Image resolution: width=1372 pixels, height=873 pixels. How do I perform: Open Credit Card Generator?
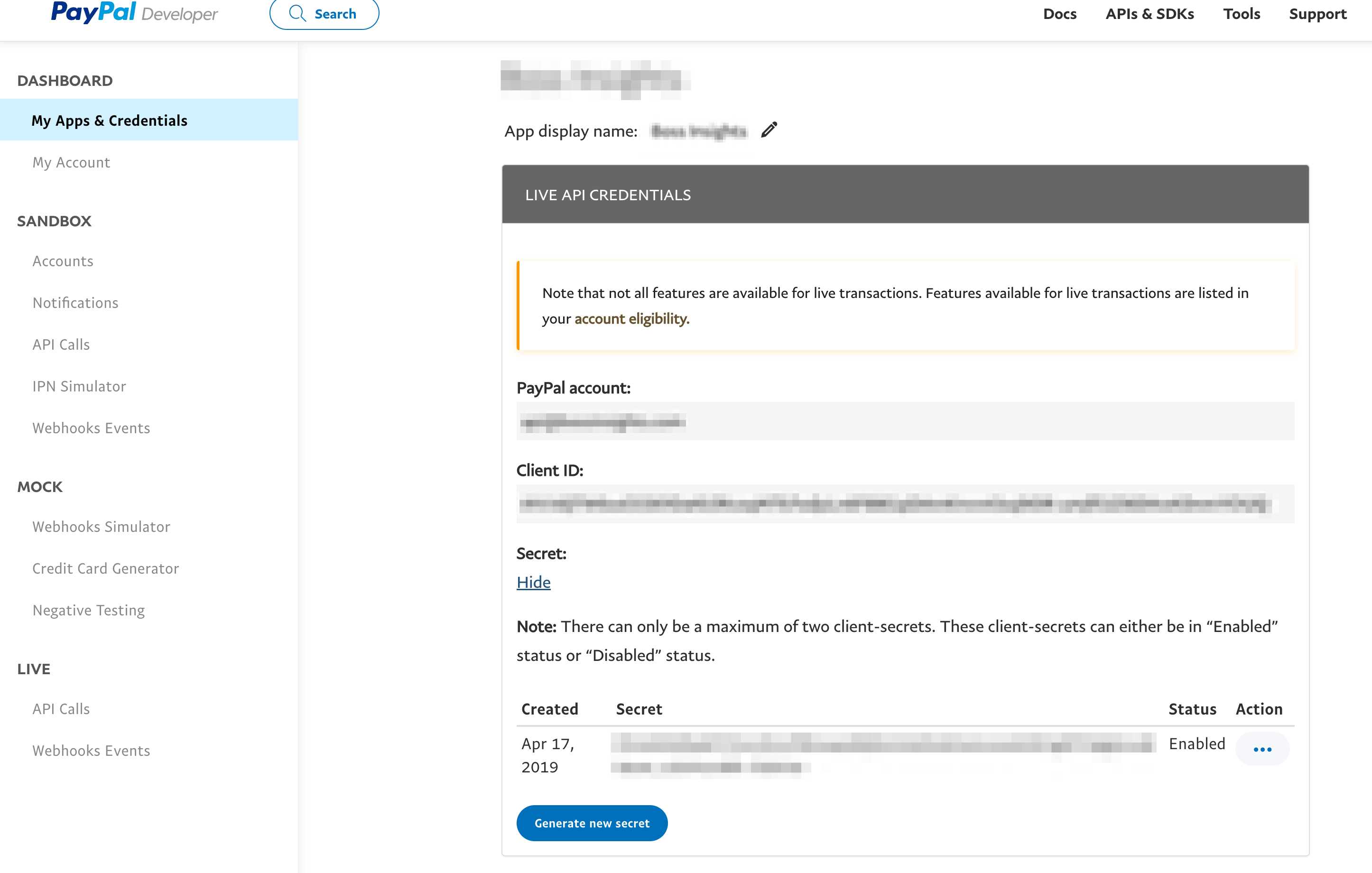105,568
